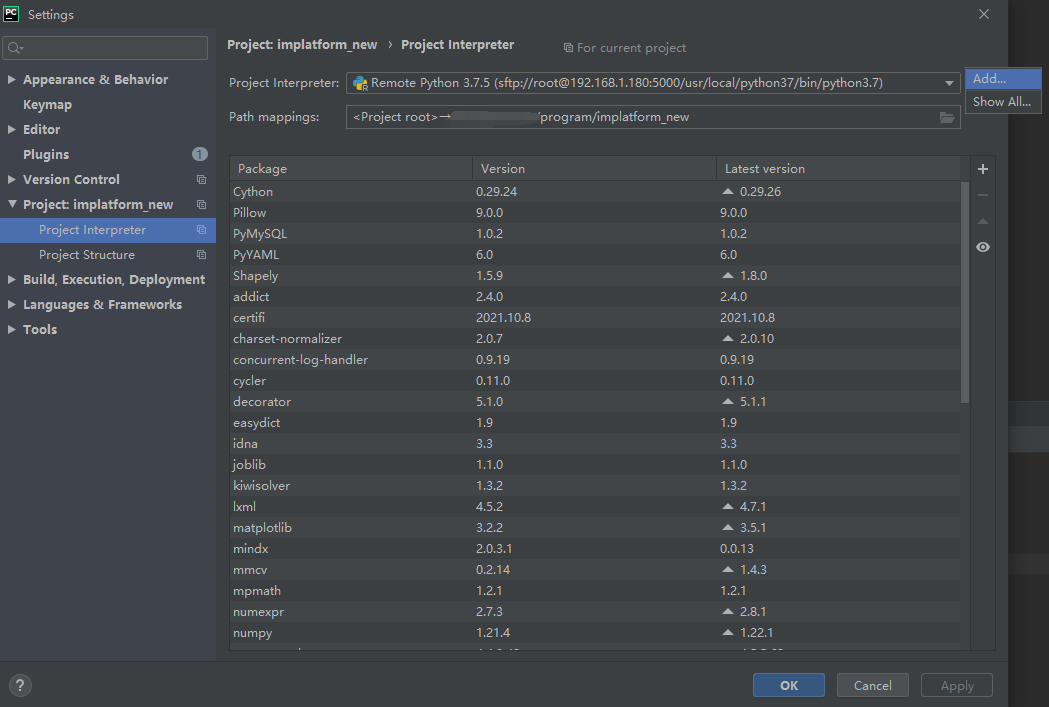Screen dimensions: 1049x707
Task: Click the install package plus icon
Action: [983, 169]
